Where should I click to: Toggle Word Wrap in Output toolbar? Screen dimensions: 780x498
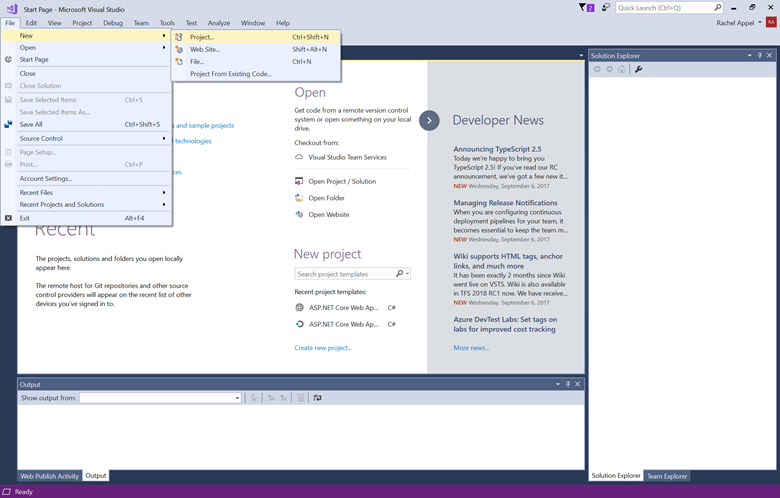317,398
